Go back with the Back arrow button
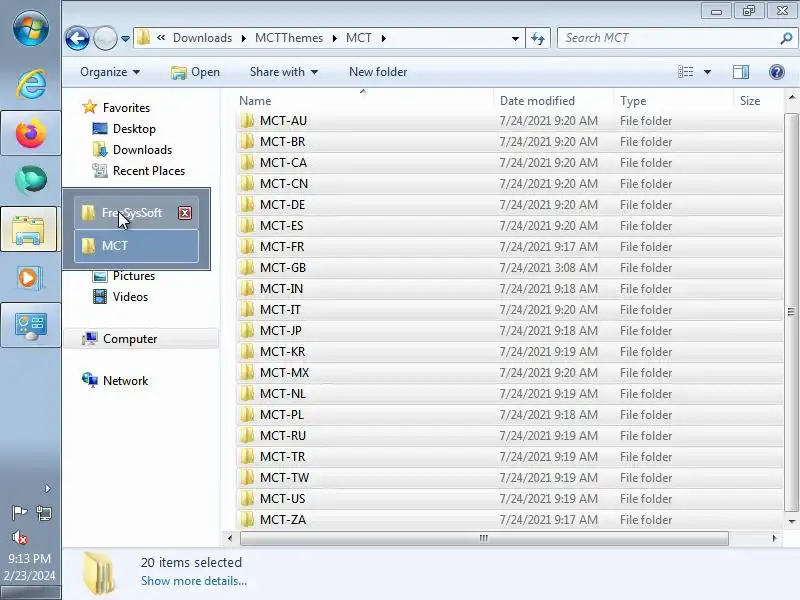800x600 pixels. [78, 39]
